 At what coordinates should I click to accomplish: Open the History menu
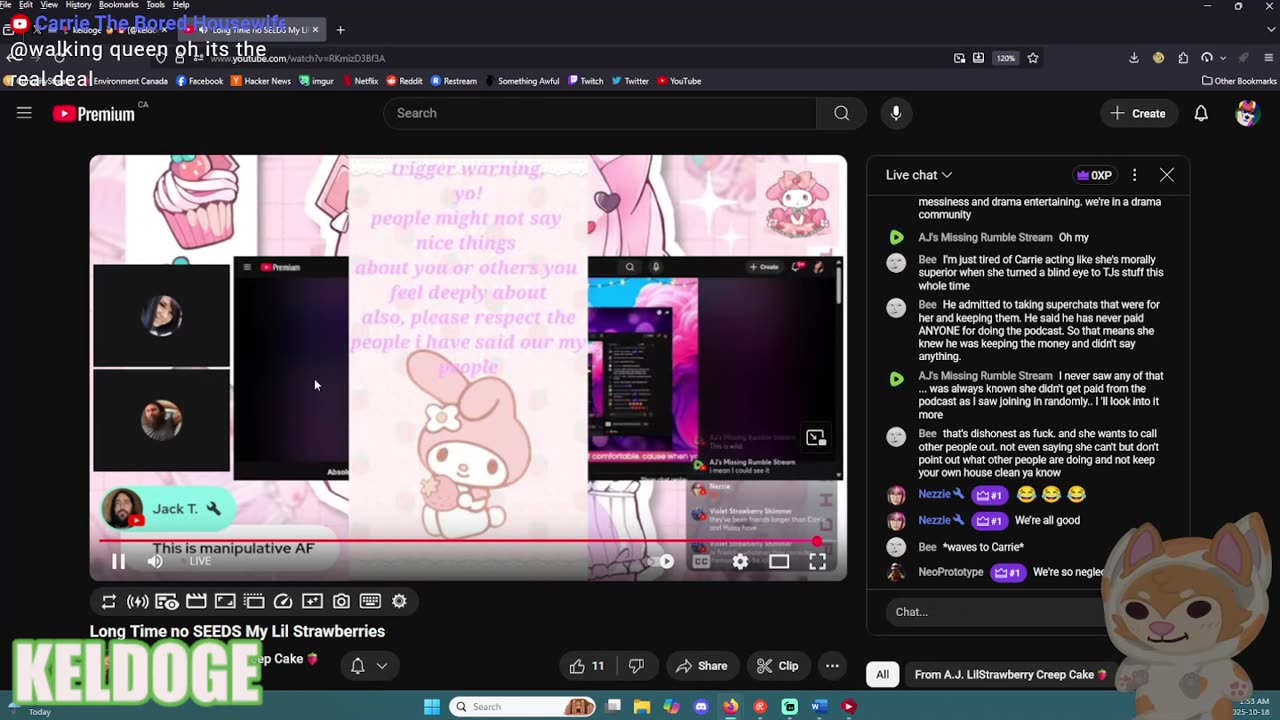[x=78, y=5]
